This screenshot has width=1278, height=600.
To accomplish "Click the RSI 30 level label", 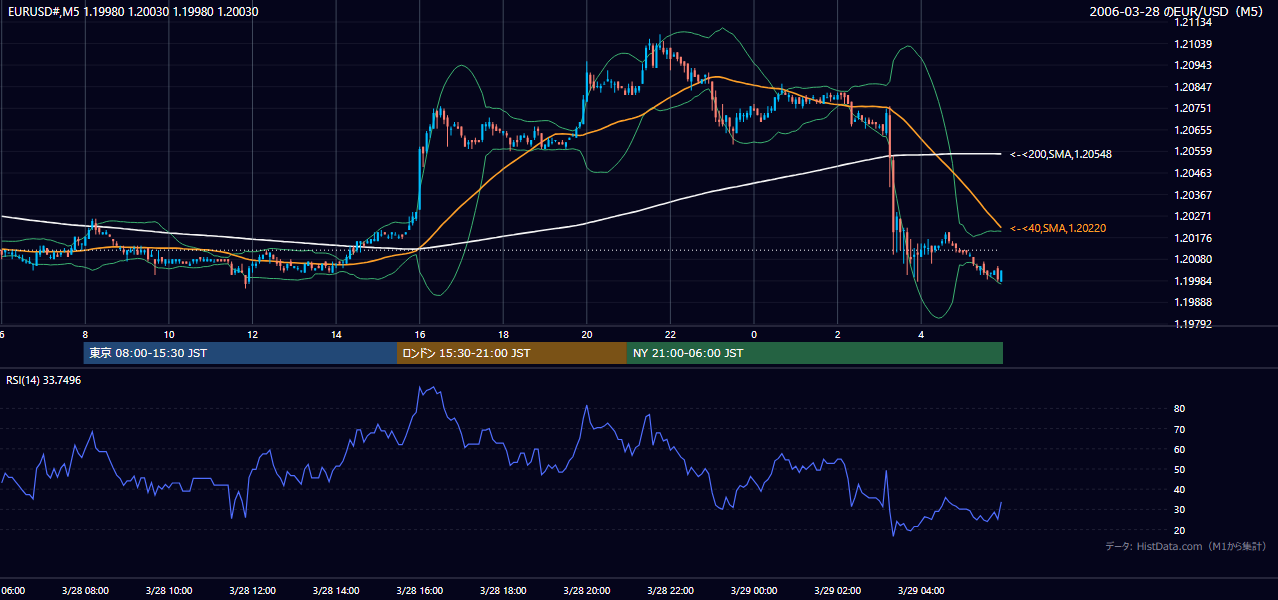I will point(1179,510).
